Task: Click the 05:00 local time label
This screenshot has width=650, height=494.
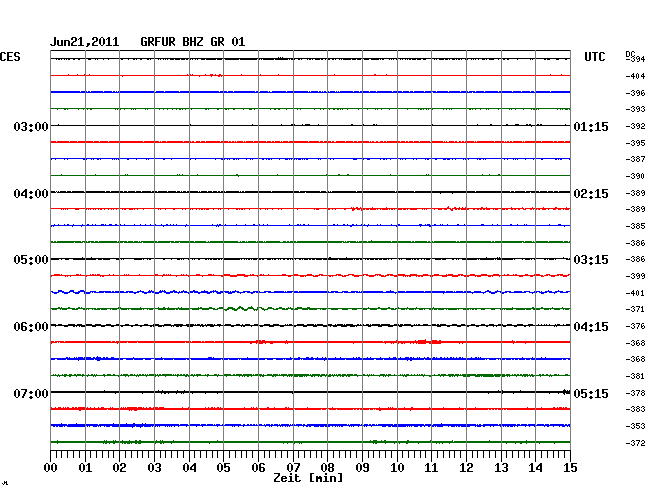Action: click(x=31, y=260)
